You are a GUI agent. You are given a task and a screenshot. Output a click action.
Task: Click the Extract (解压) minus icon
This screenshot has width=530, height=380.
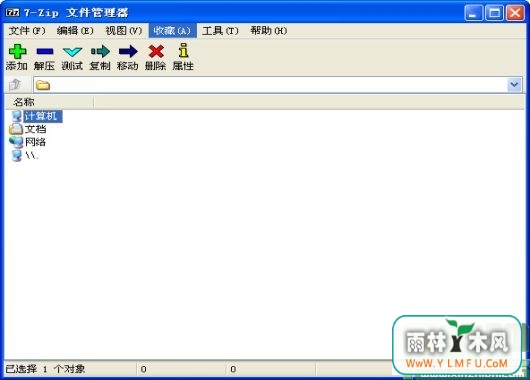(x=45, y=51)
